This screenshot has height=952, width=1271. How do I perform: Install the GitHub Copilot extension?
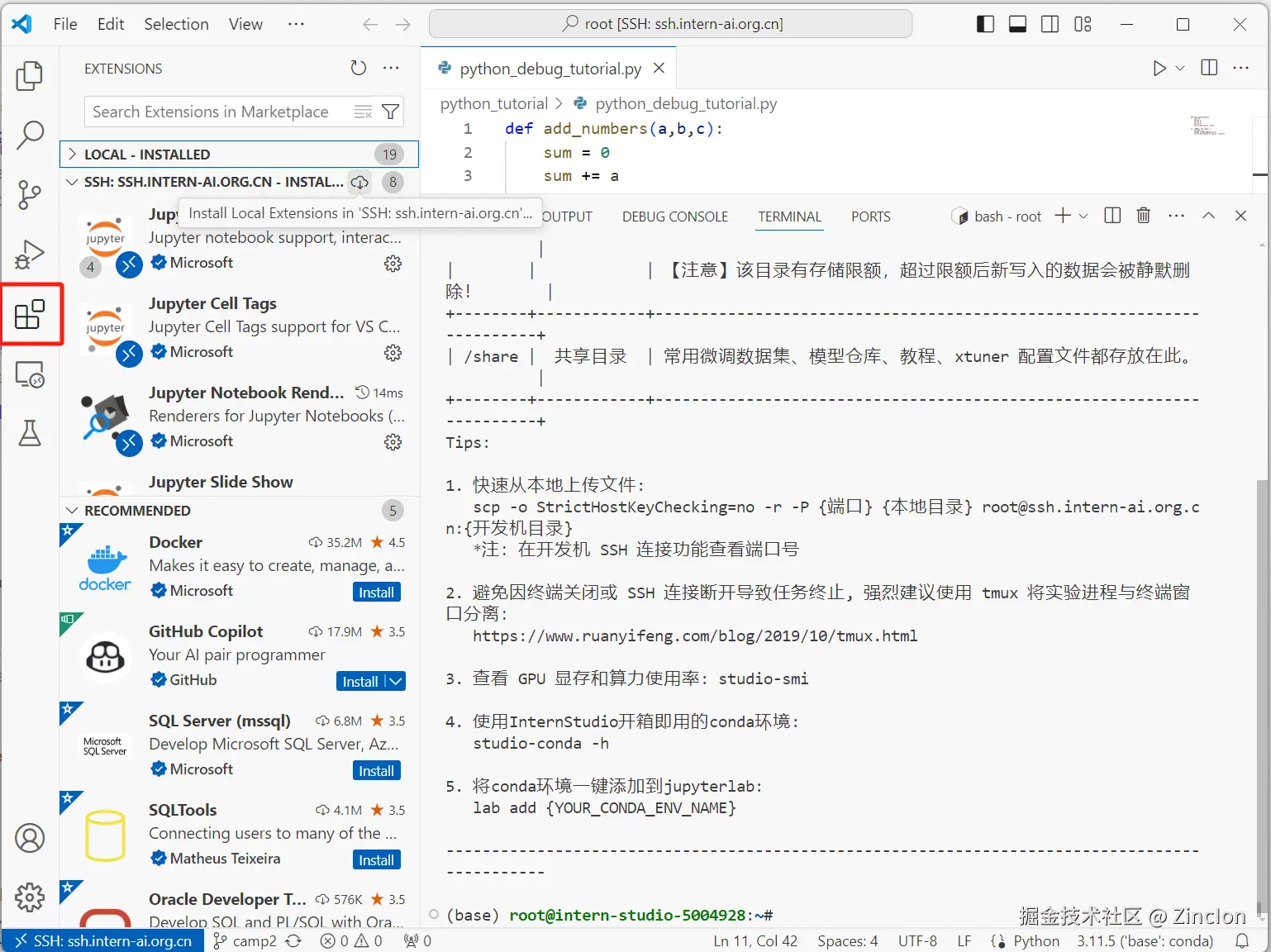[360, 681]
